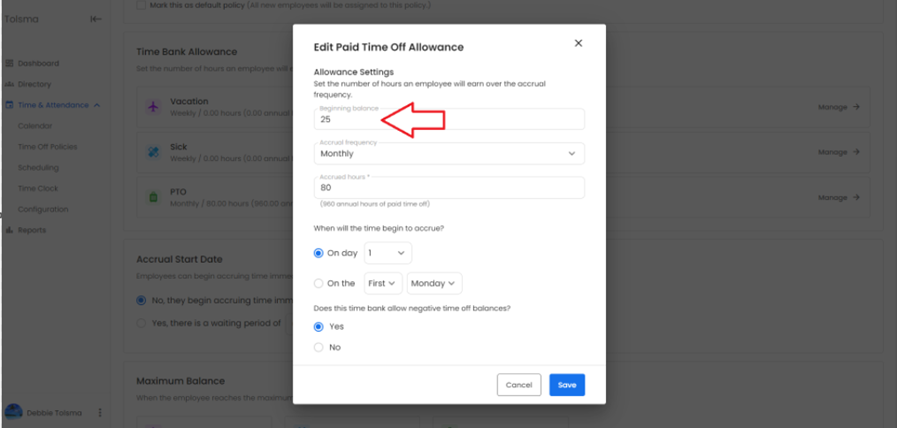Select the "On day" radio button
897x428 pixels.
point(319,254)
